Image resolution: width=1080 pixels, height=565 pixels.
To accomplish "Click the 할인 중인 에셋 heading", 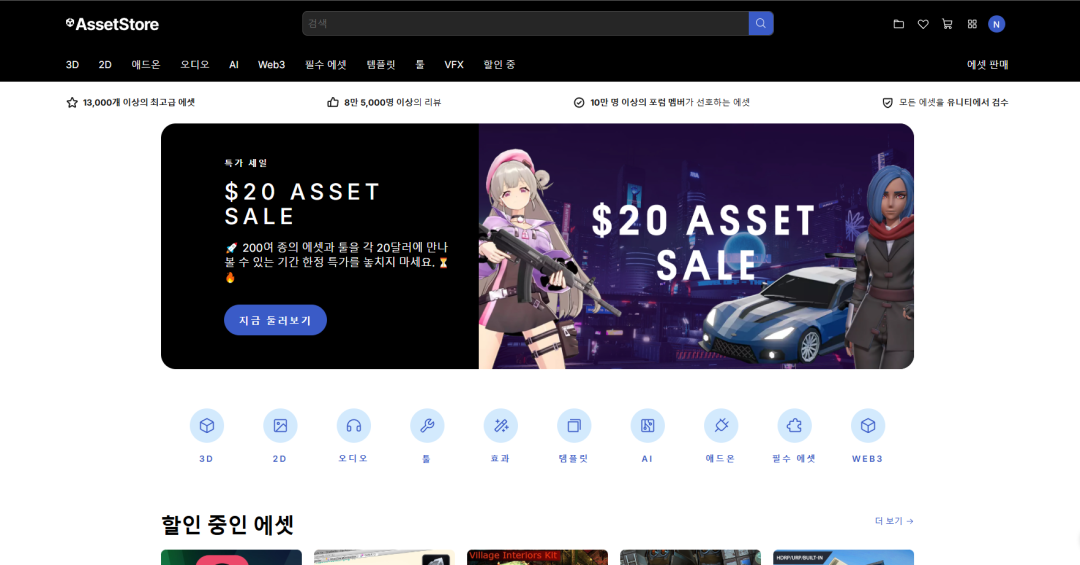I will click(x=228, y=524).
